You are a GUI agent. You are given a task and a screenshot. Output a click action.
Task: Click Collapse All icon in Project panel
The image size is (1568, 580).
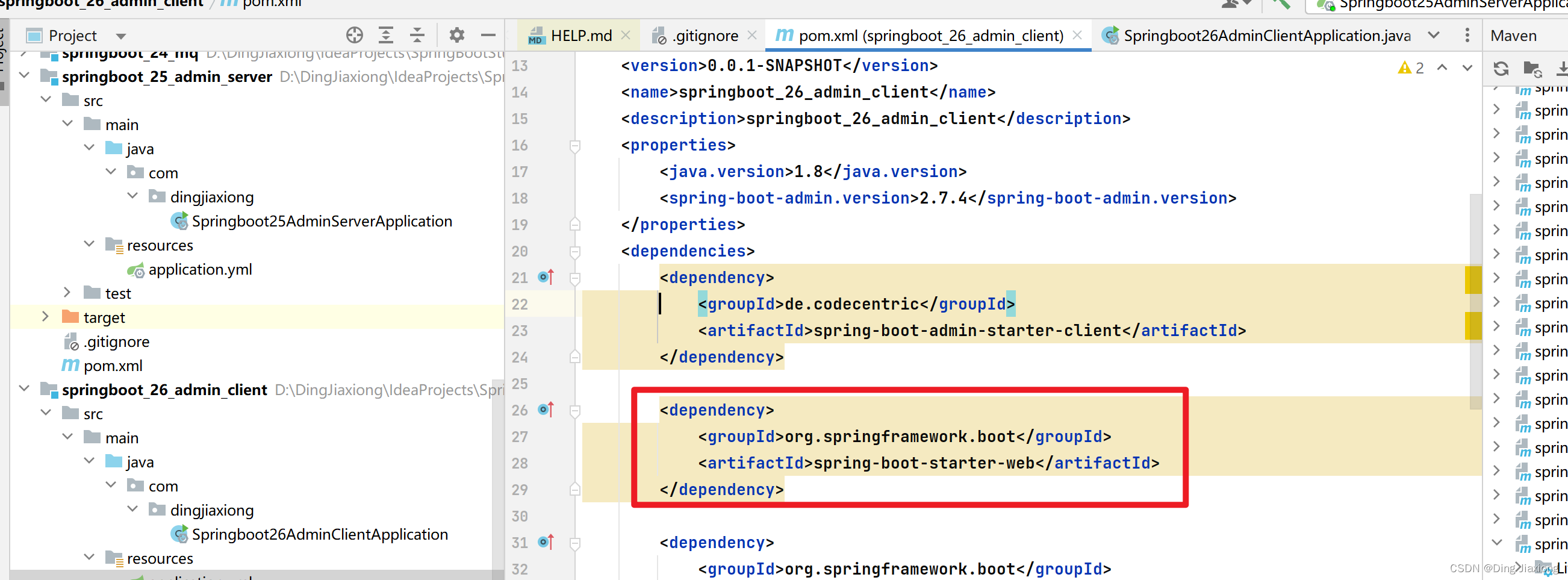(417, 36)
